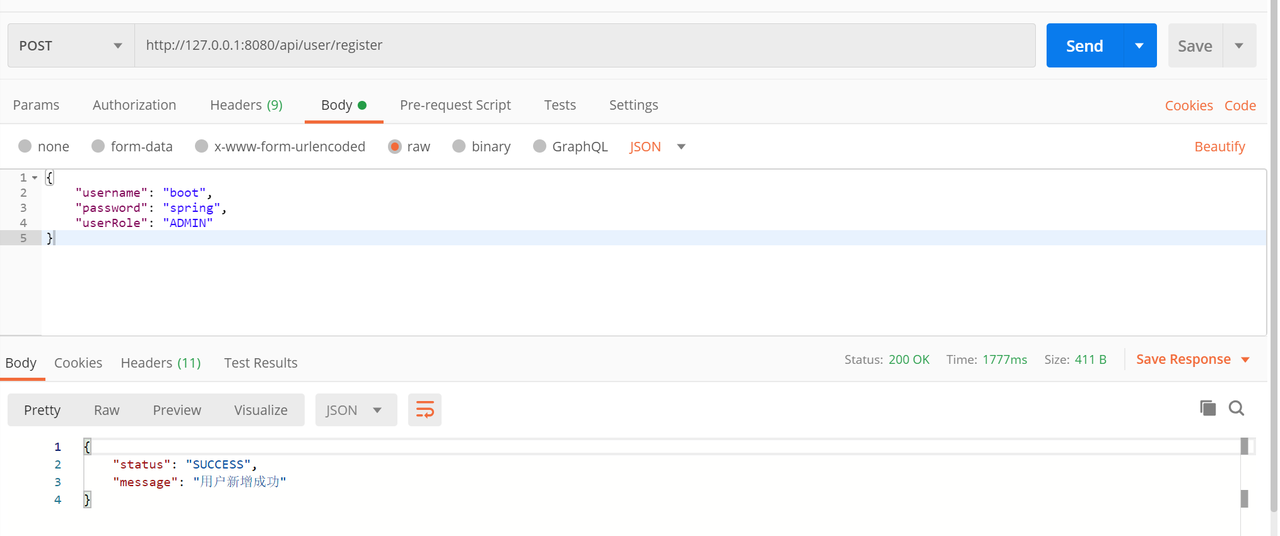Viewport: 1280px width, 536px height.
Task: Switch to the Authorization tab
Action: (x=134, y=105)
